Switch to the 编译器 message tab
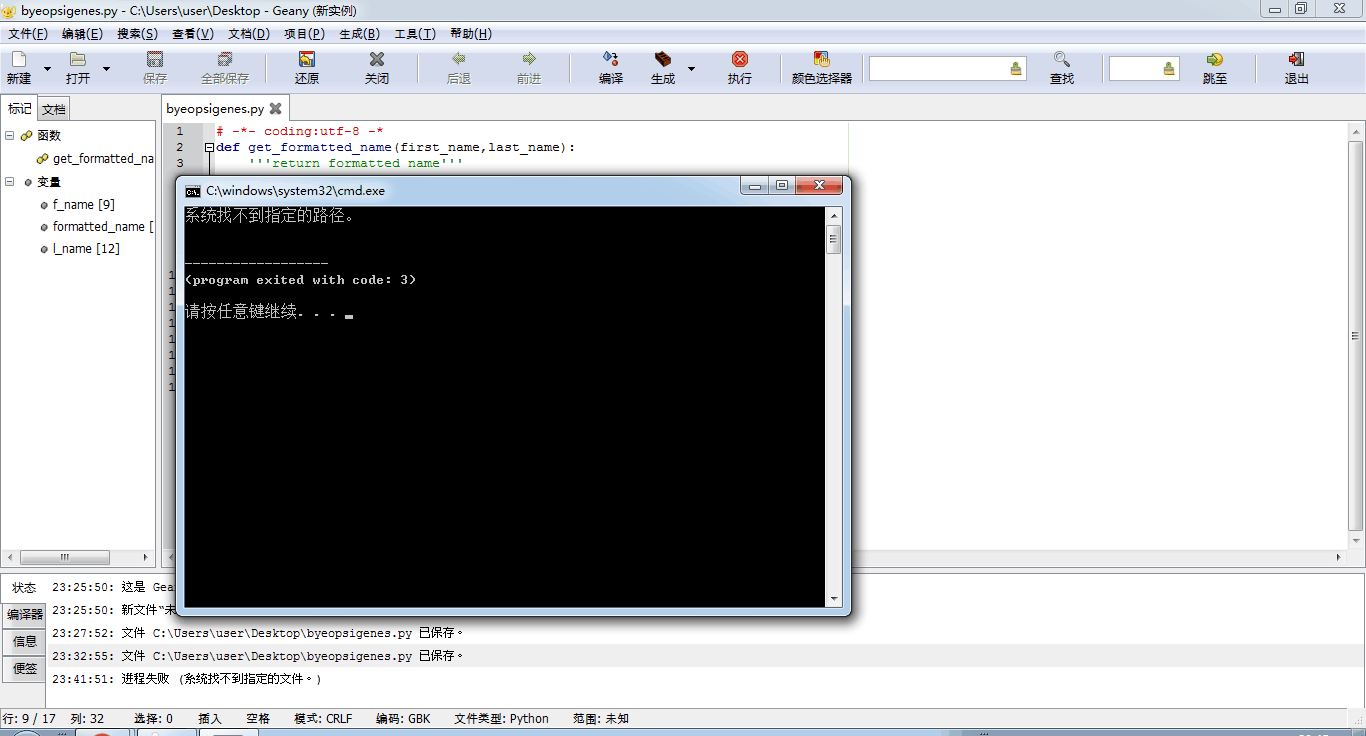Screen dimensions: 1366x736 [25, 614]
